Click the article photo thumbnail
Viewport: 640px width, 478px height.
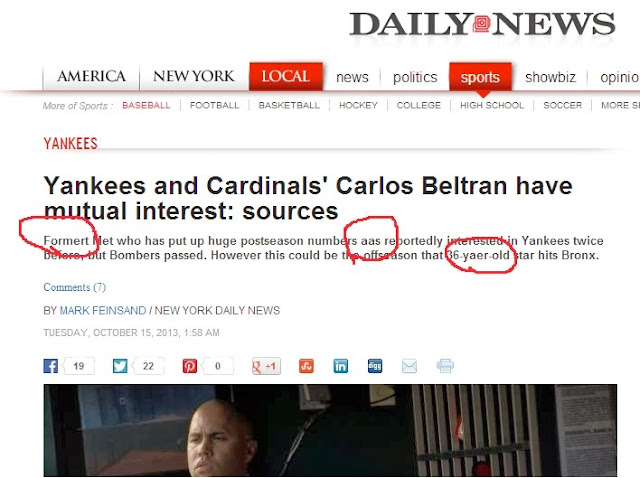(x=330, y=431)
